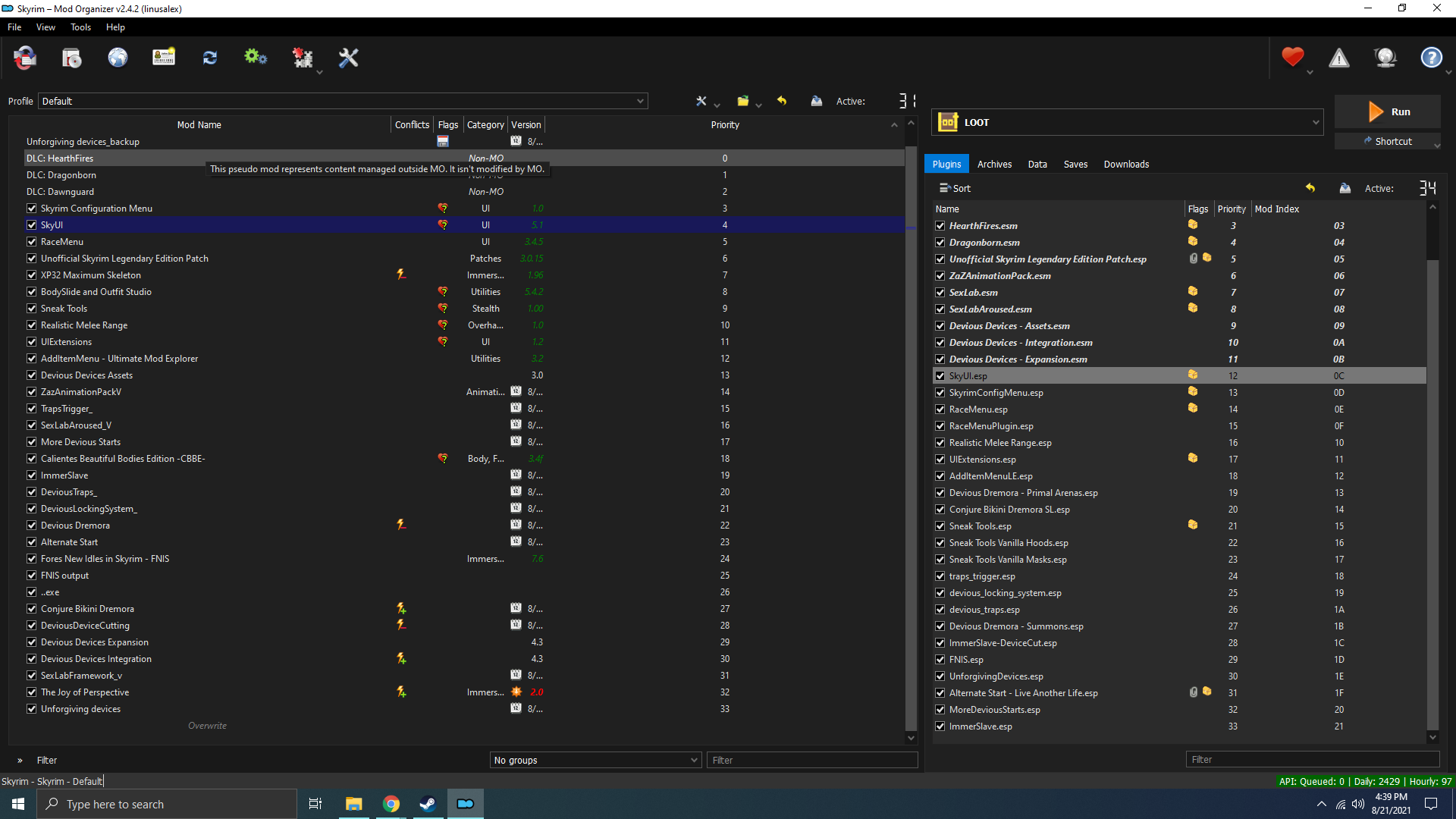Open the No groups dropdown

pos(595,760)
